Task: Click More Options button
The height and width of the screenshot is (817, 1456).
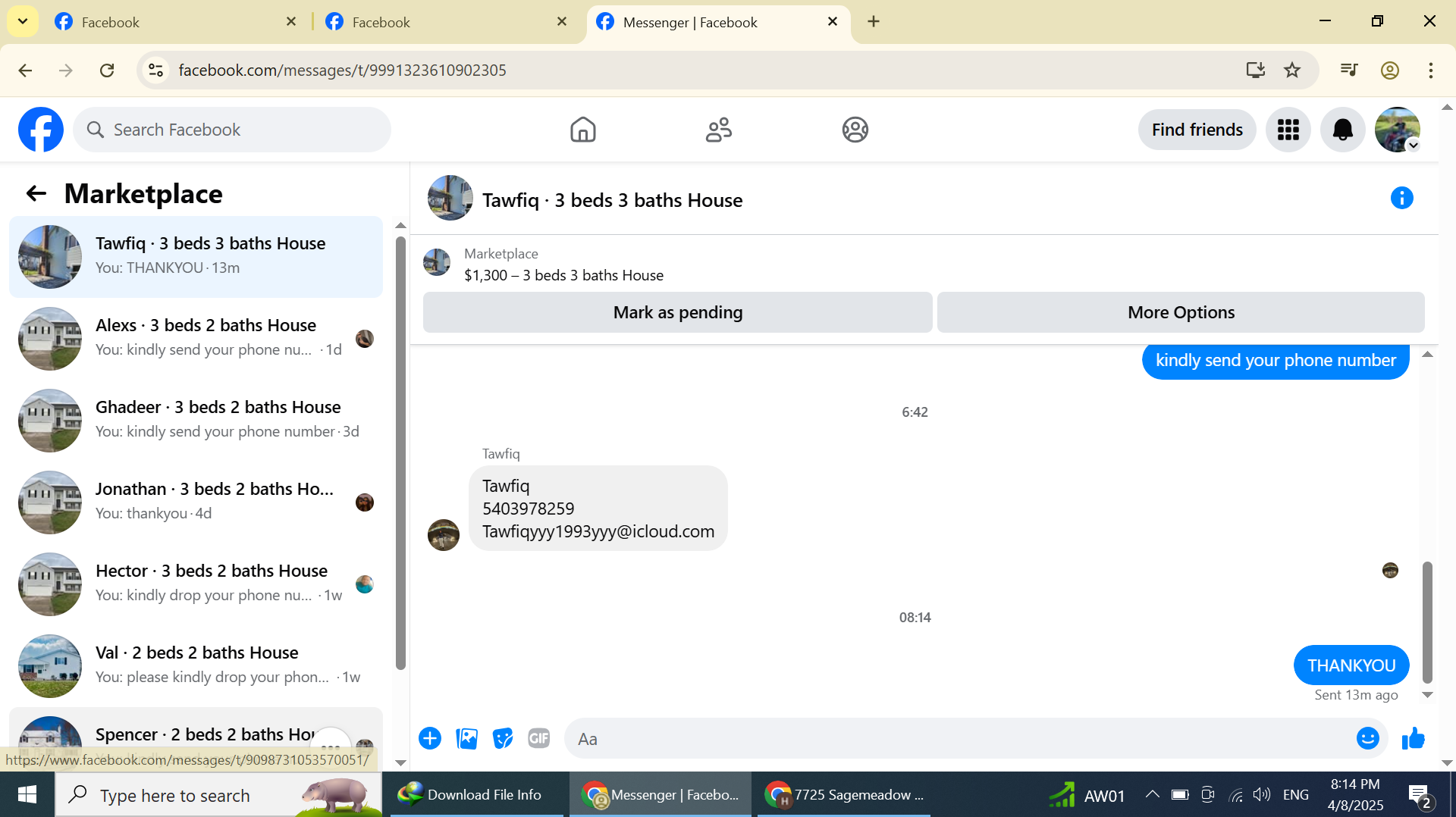Action: pos(1181,312)
